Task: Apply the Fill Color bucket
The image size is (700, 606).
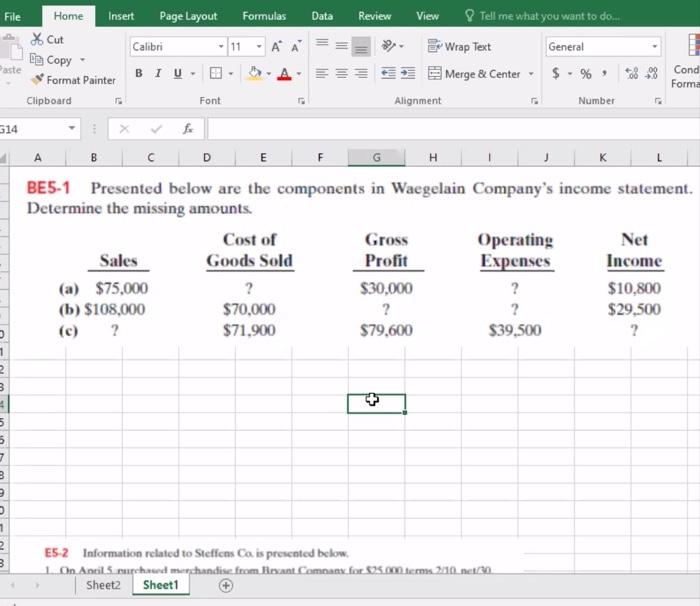Action: click(x=254, y=73)
